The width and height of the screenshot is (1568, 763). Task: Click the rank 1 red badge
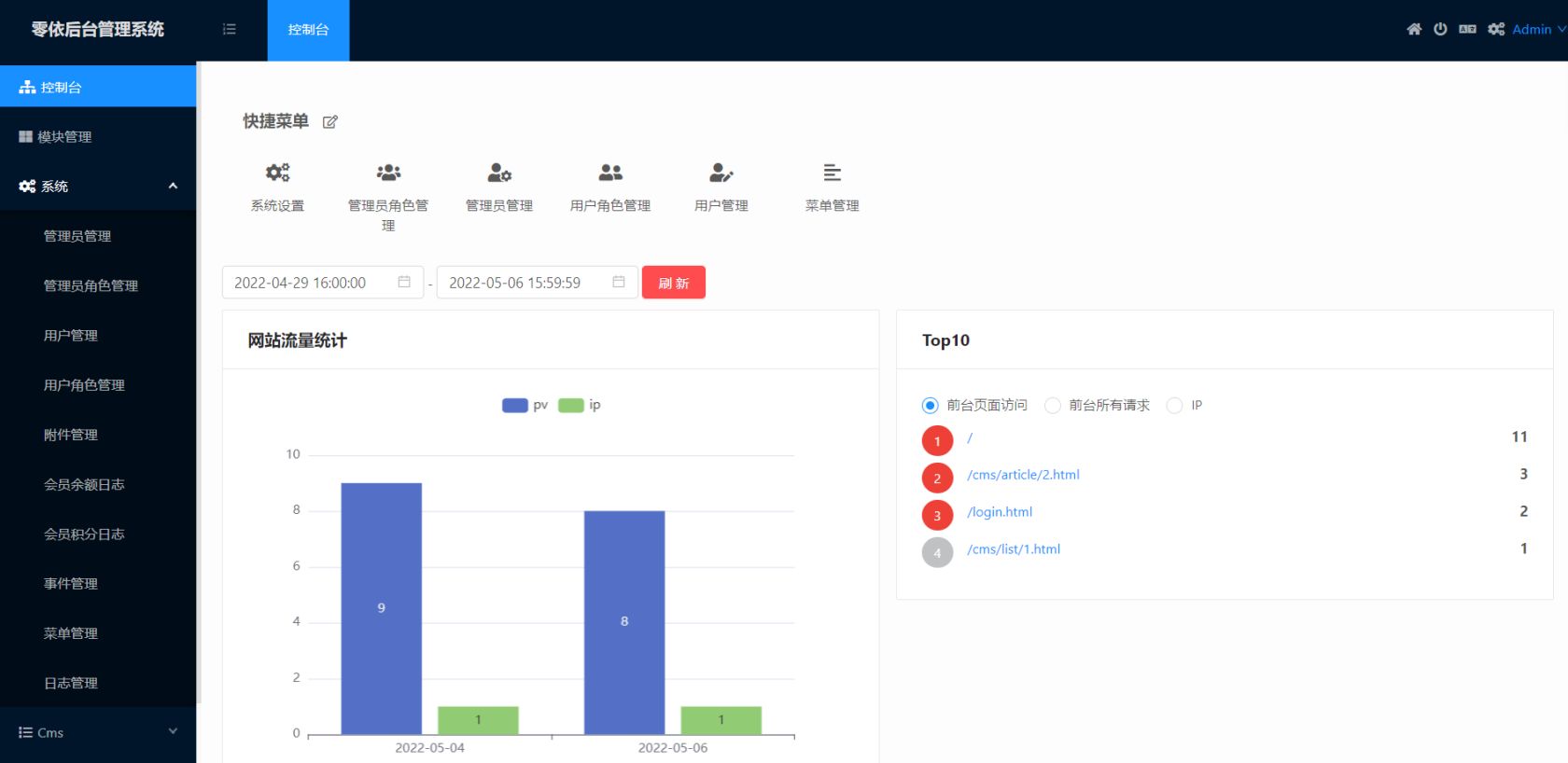[937, 441]
